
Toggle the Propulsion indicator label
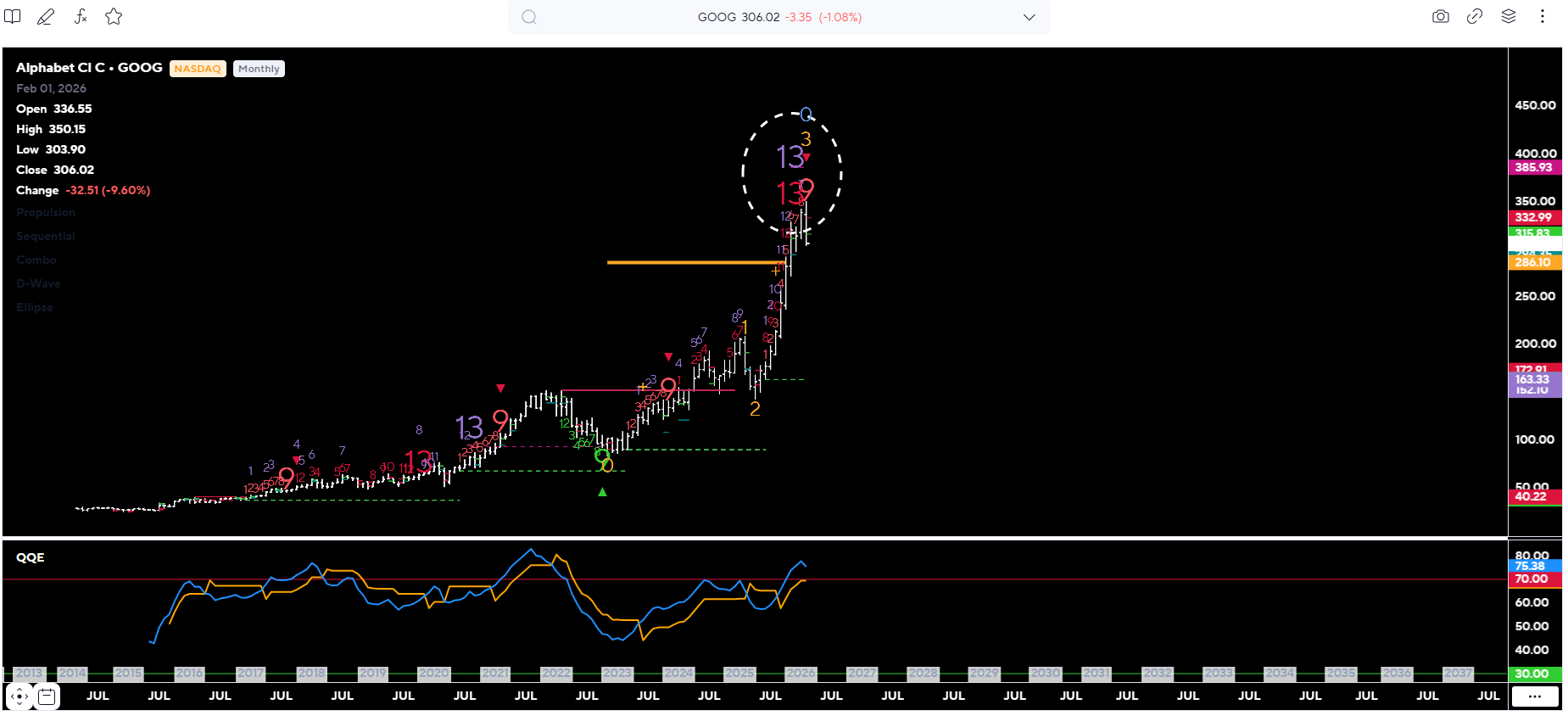point(46,213)
